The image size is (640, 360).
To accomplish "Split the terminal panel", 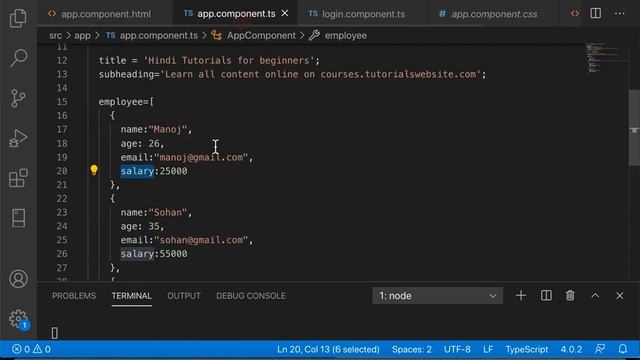I will tap(546, 296).
